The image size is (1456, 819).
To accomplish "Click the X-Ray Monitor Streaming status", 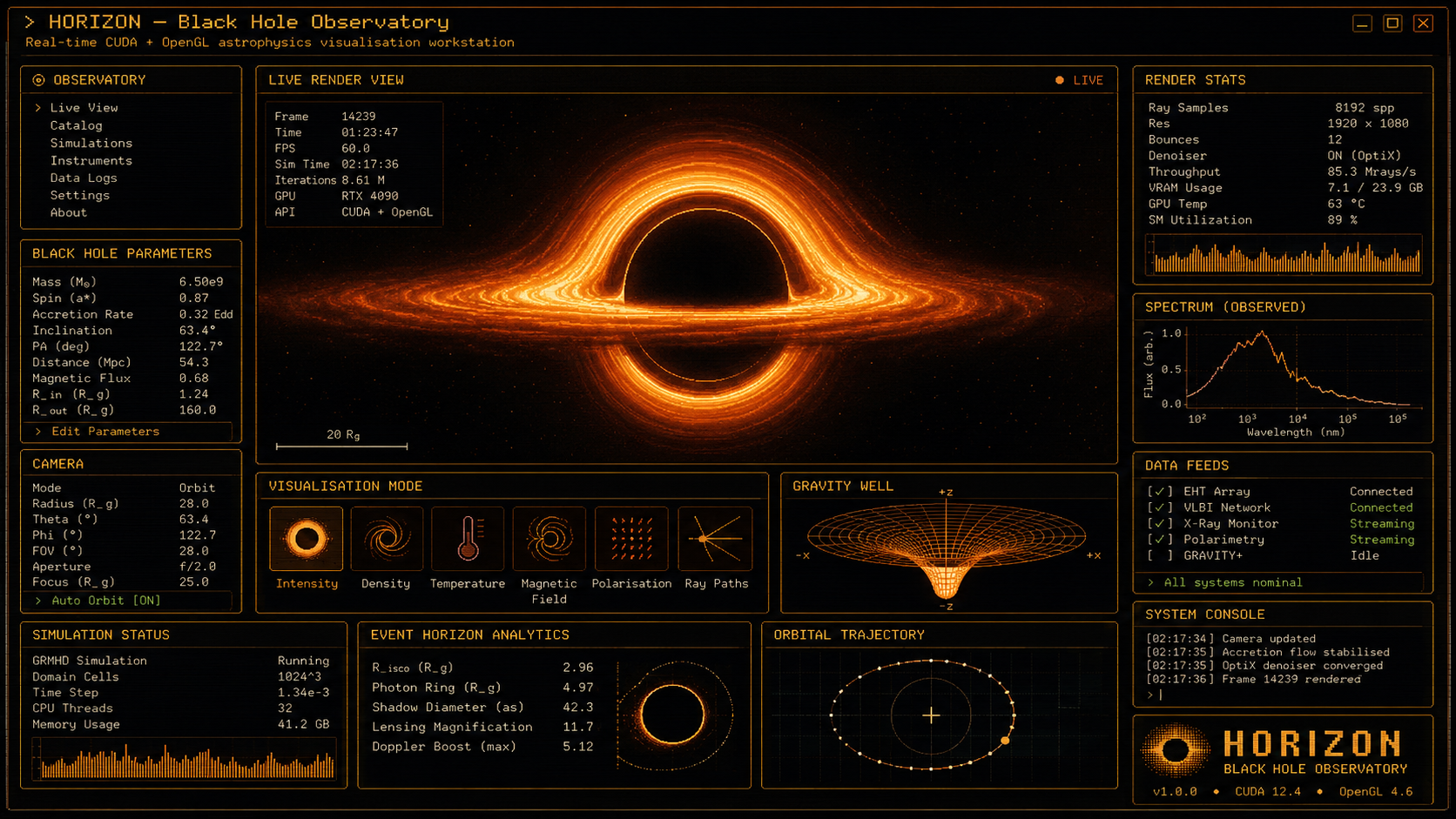I will point(1382,524).
